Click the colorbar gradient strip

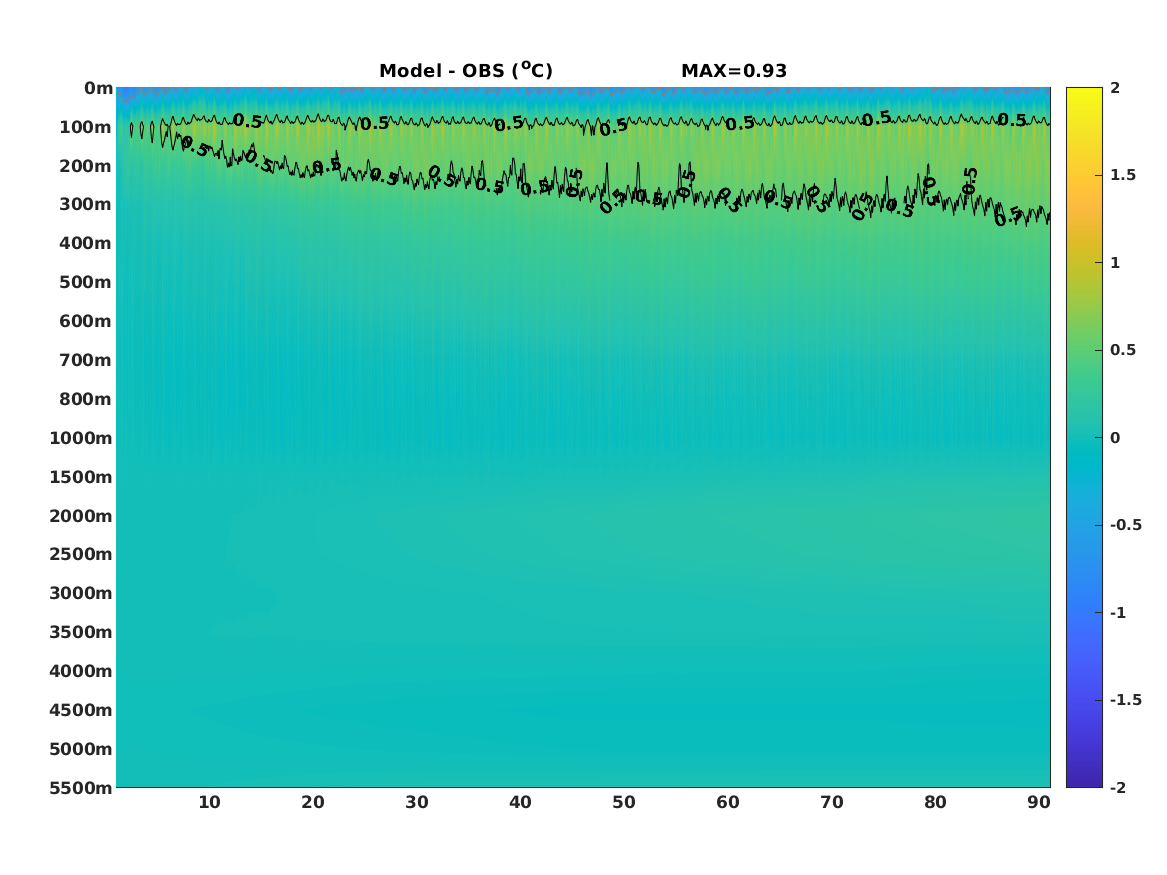point(1084,438)
